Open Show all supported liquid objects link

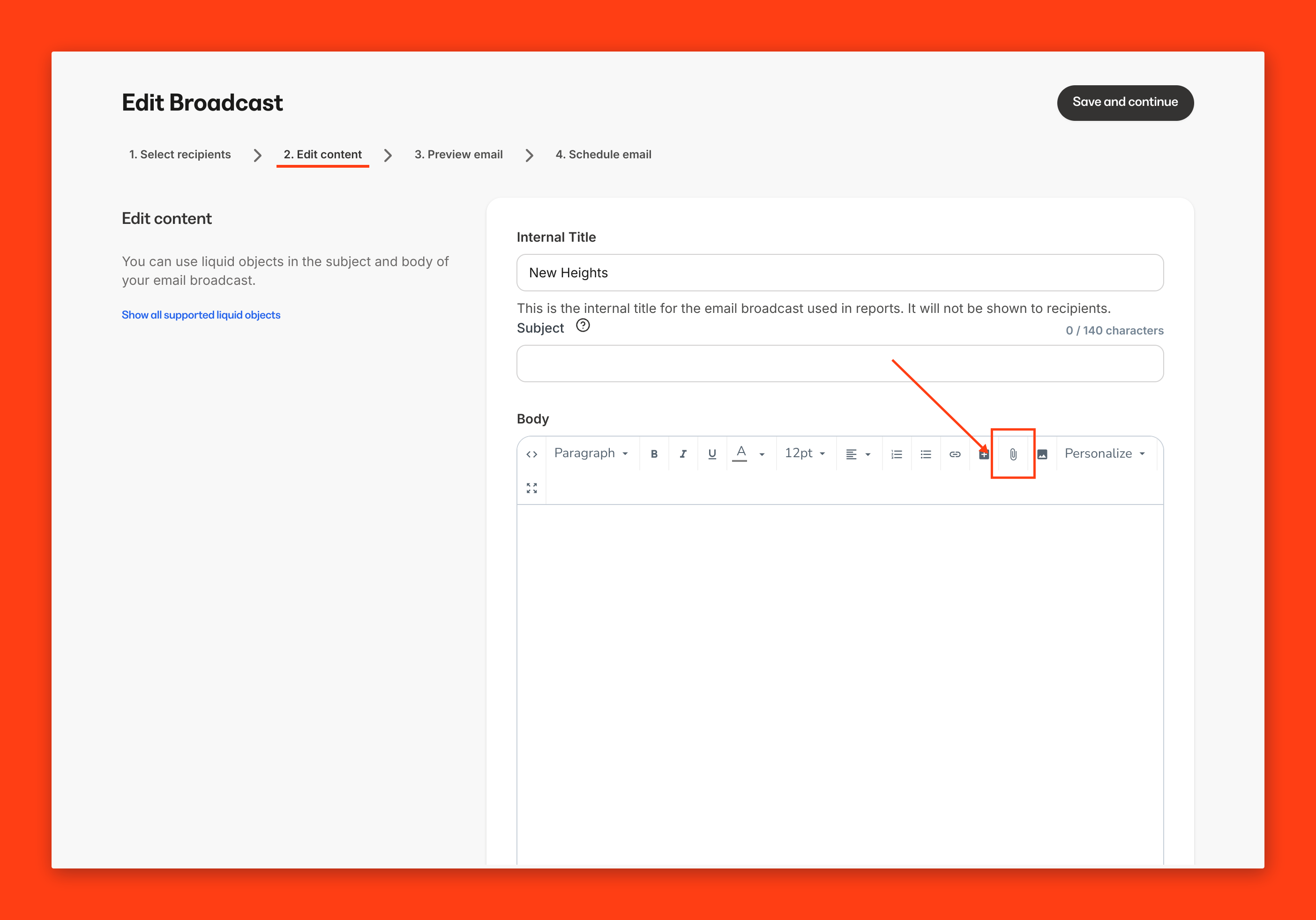pos(201,315)
